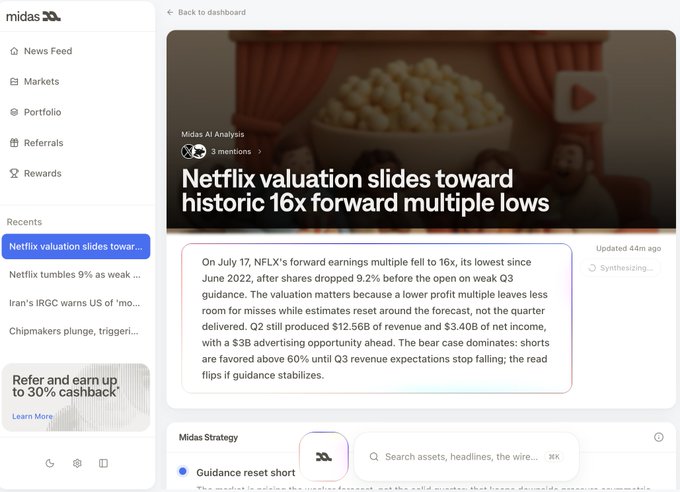Click the Markets chart icon
Screen dimensions: 680x492
(x=14, y=82)
